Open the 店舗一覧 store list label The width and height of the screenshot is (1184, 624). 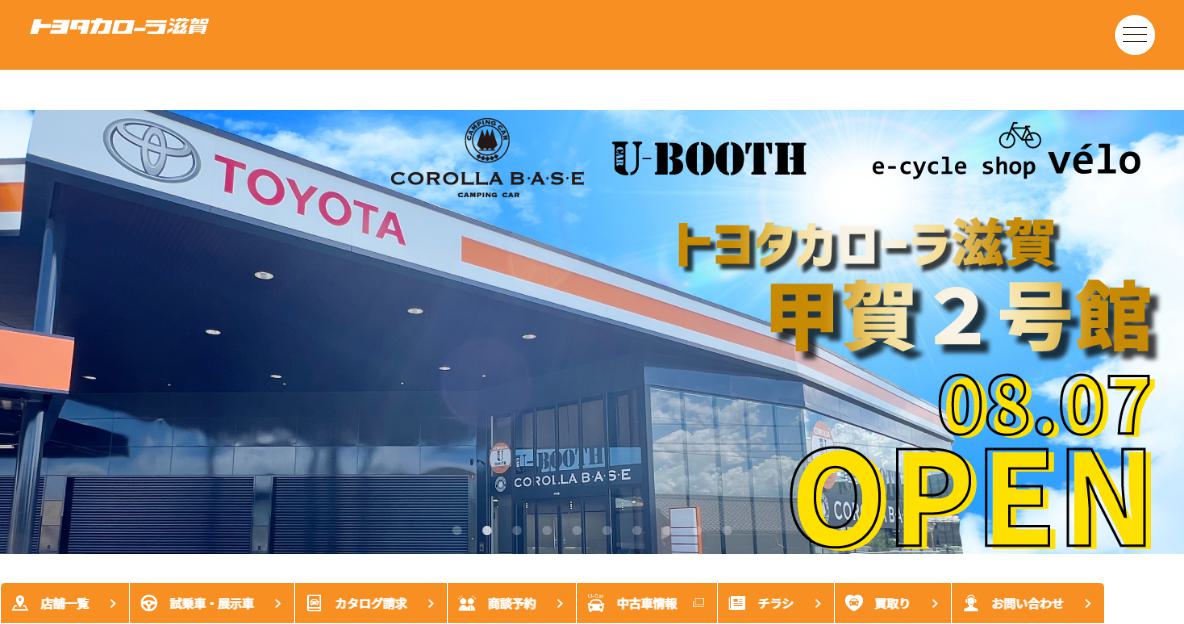click(x=65, y=604)
